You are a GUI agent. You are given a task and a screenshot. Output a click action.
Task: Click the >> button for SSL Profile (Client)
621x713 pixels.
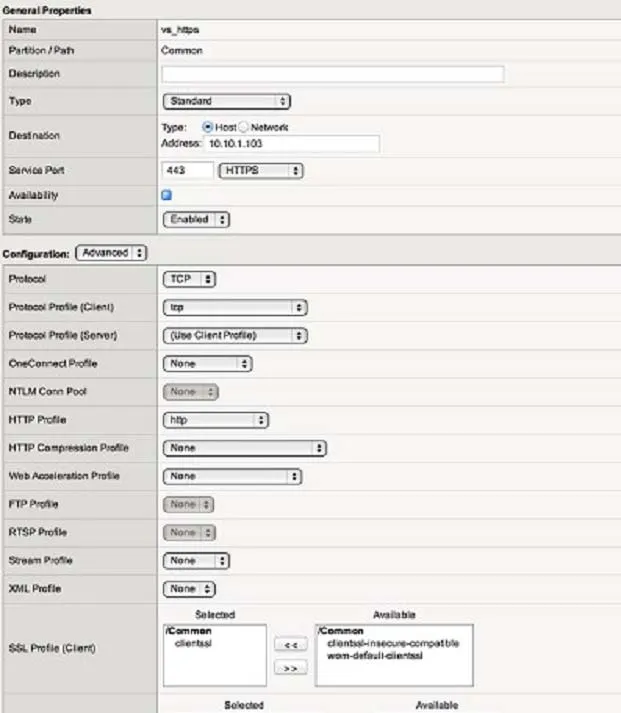click(x=290, y=668)
